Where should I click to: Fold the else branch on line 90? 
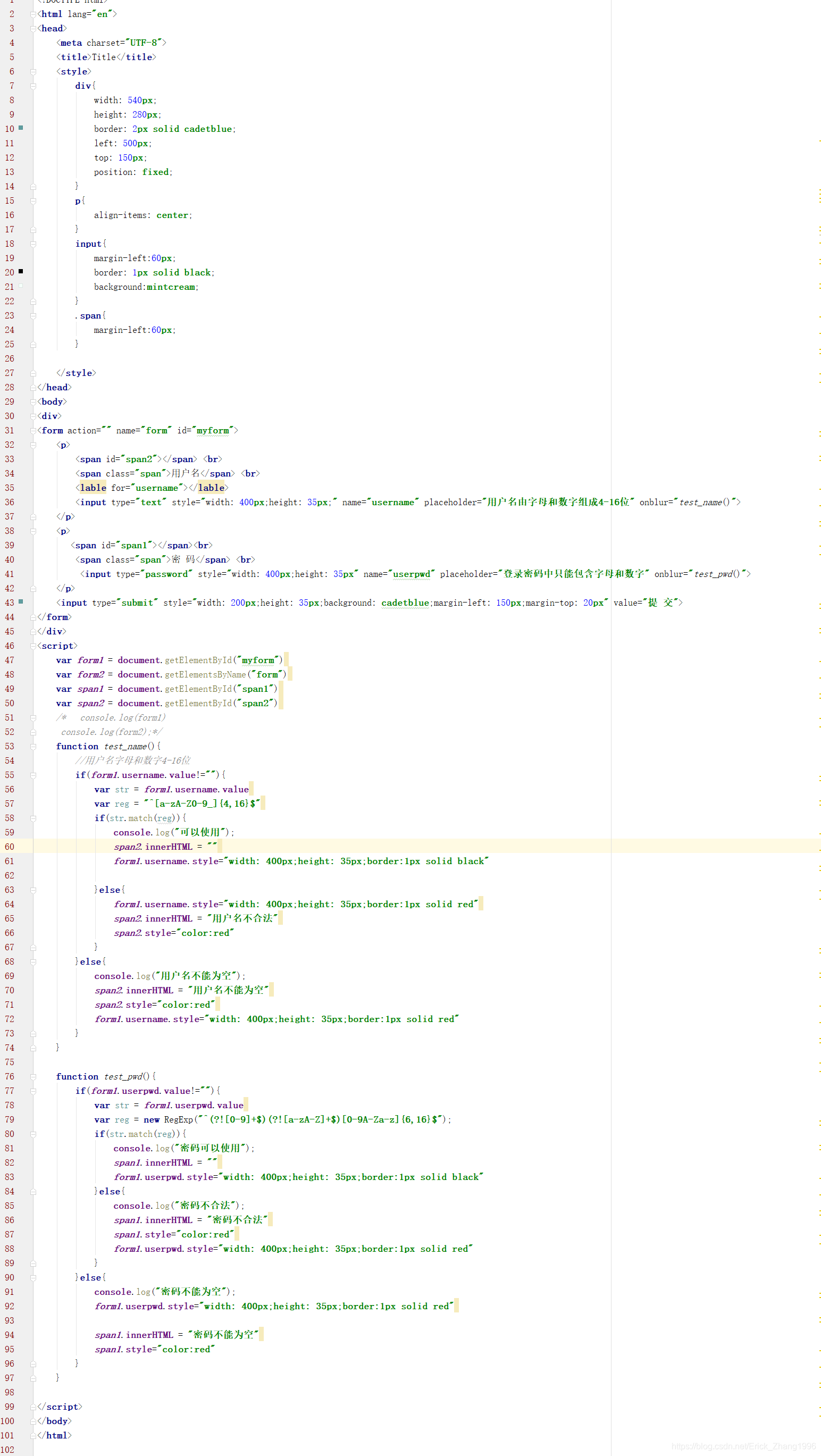coord(33,1277)
